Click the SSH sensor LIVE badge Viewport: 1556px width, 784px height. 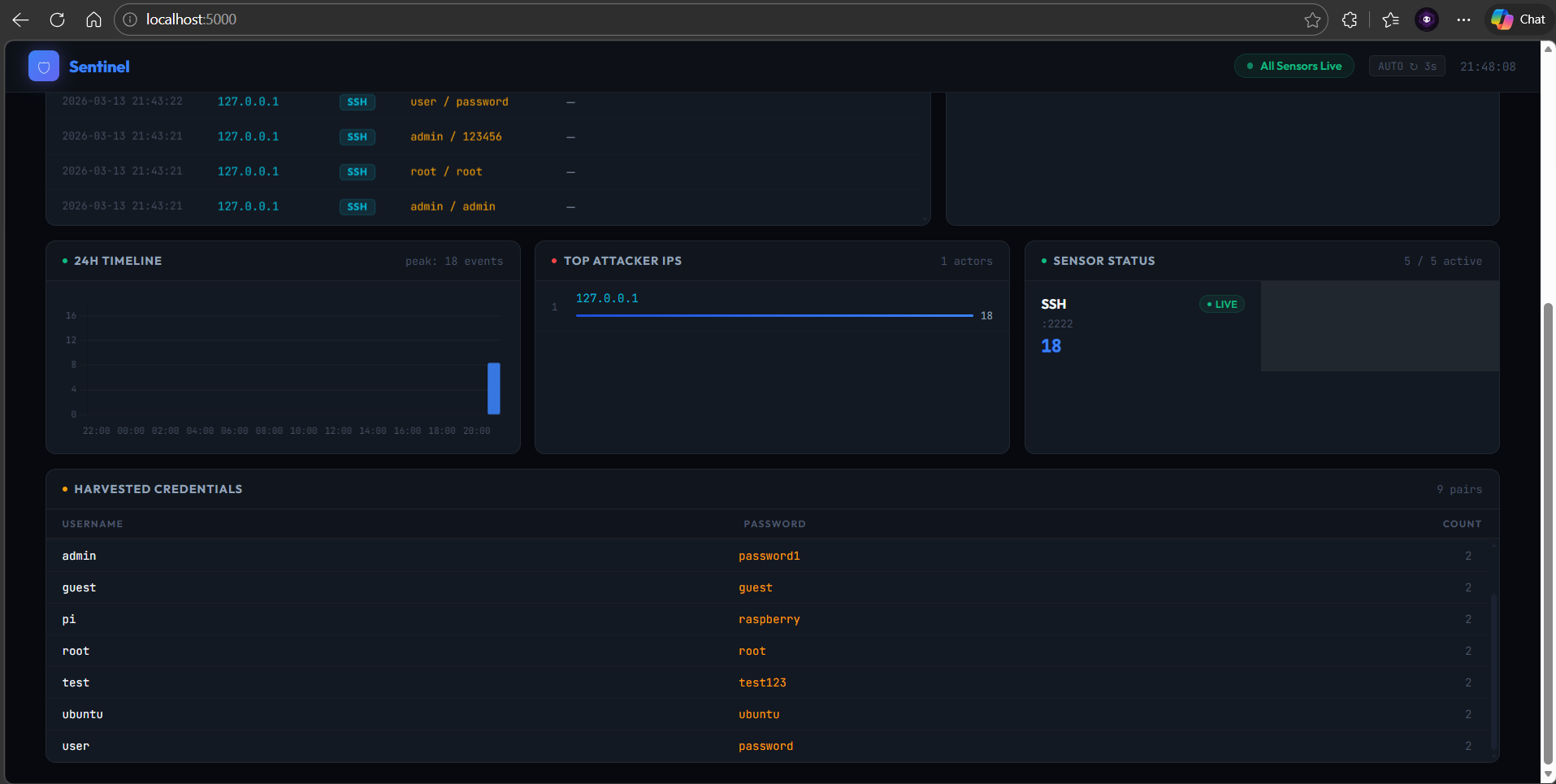(x=1221, y=305)
